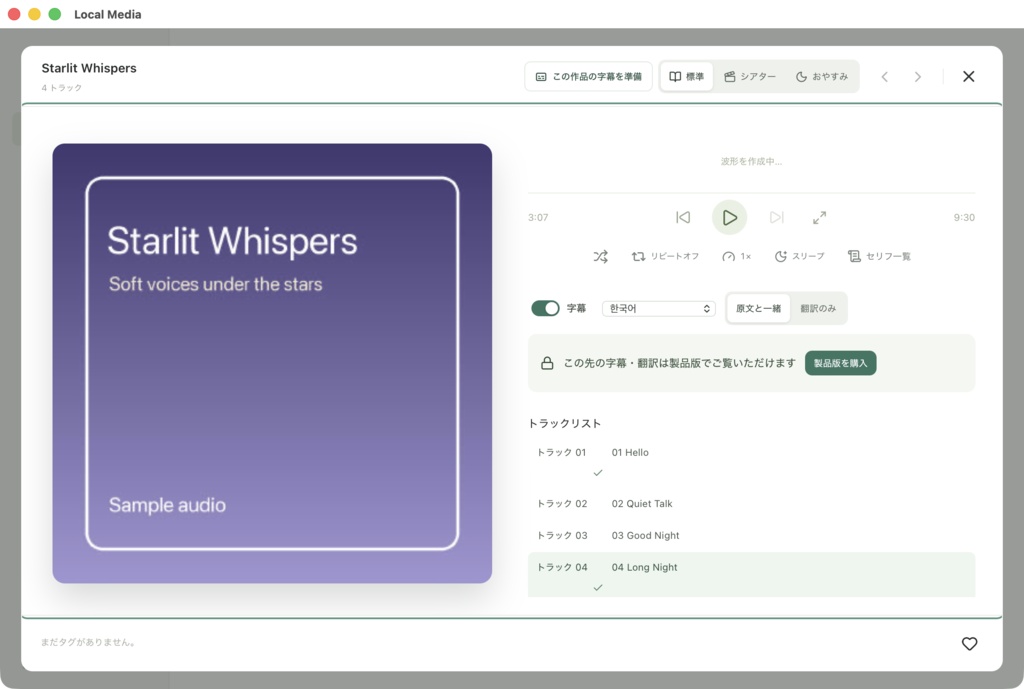Expand player to fullscreen

tap(820, 217)
